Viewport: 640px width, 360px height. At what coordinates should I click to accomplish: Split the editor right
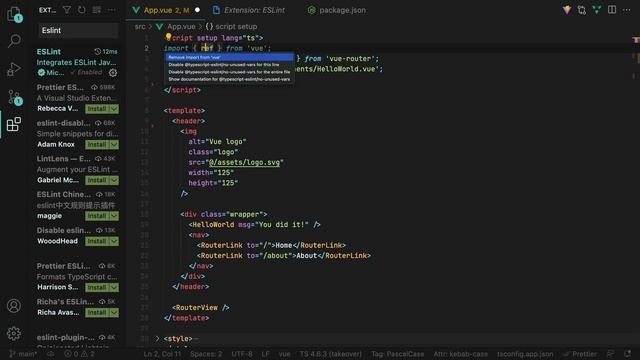click(612, 10)
